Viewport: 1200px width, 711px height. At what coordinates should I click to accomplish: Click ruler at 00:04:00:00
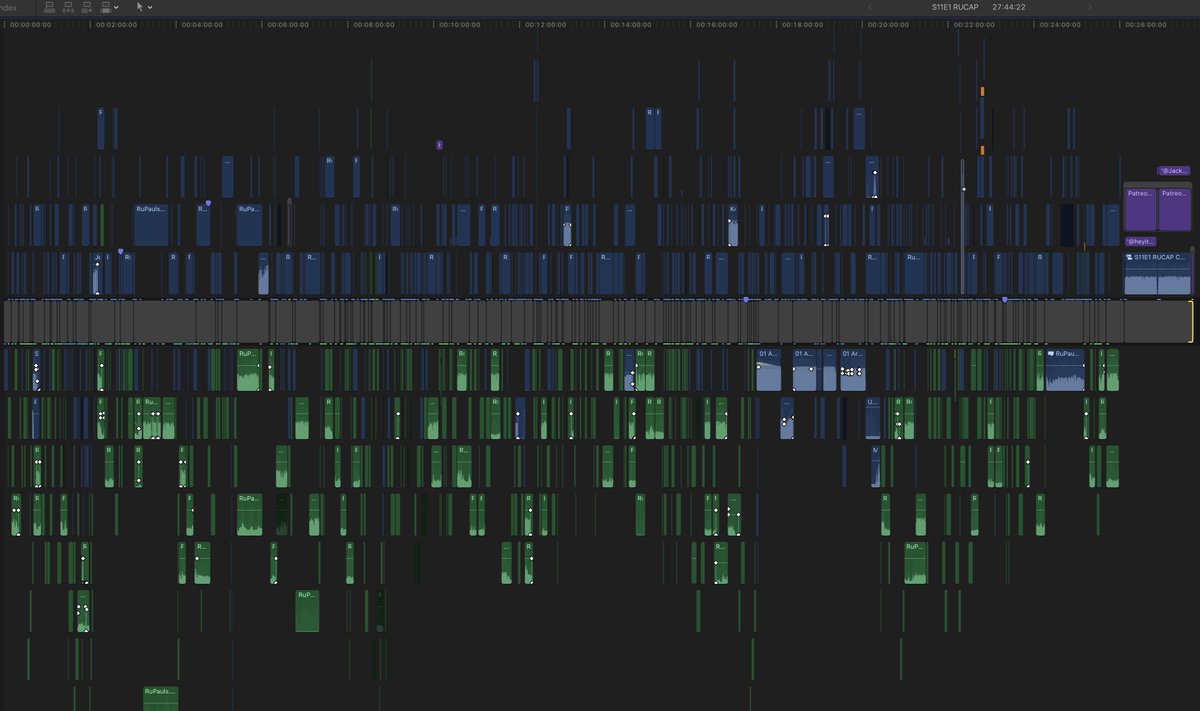(x=202, y=24)
